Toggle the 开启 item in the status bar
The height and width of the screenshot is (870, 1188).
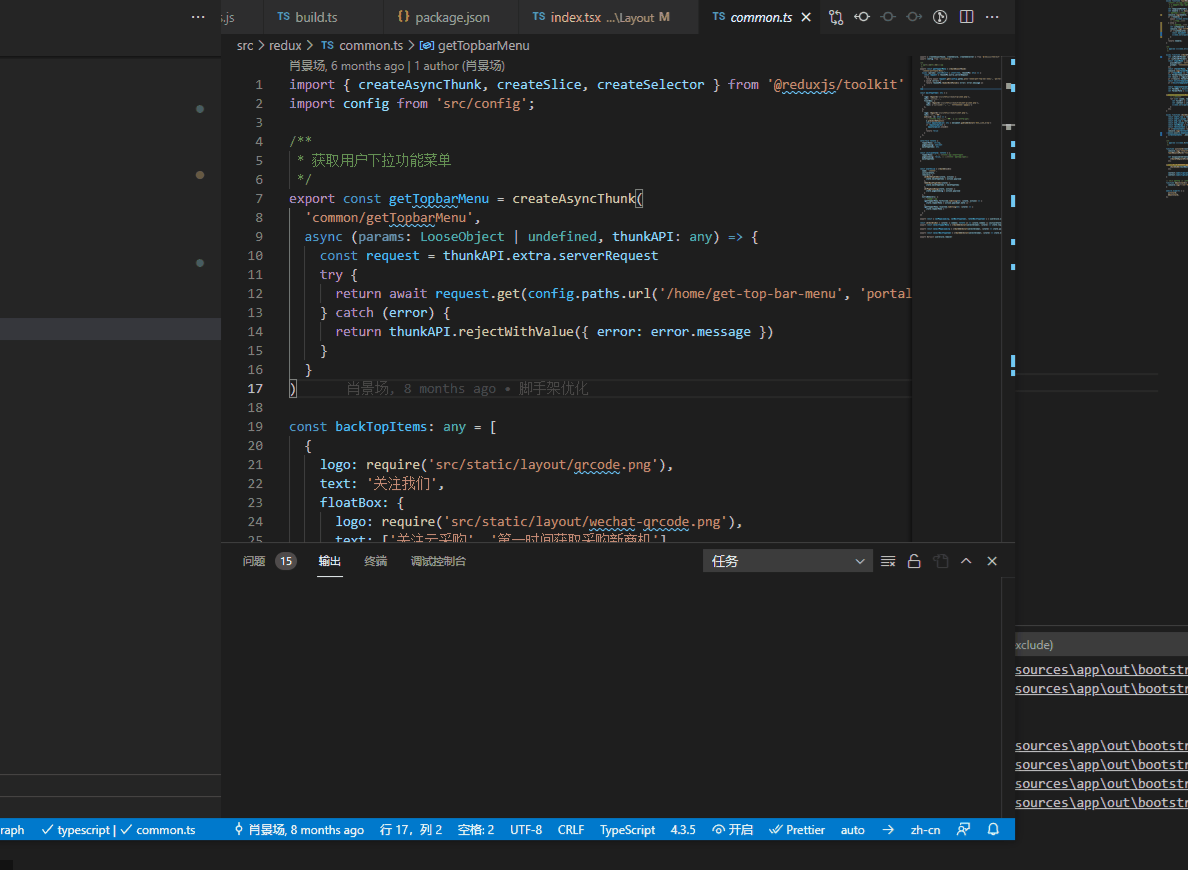[x=732, y=829]
